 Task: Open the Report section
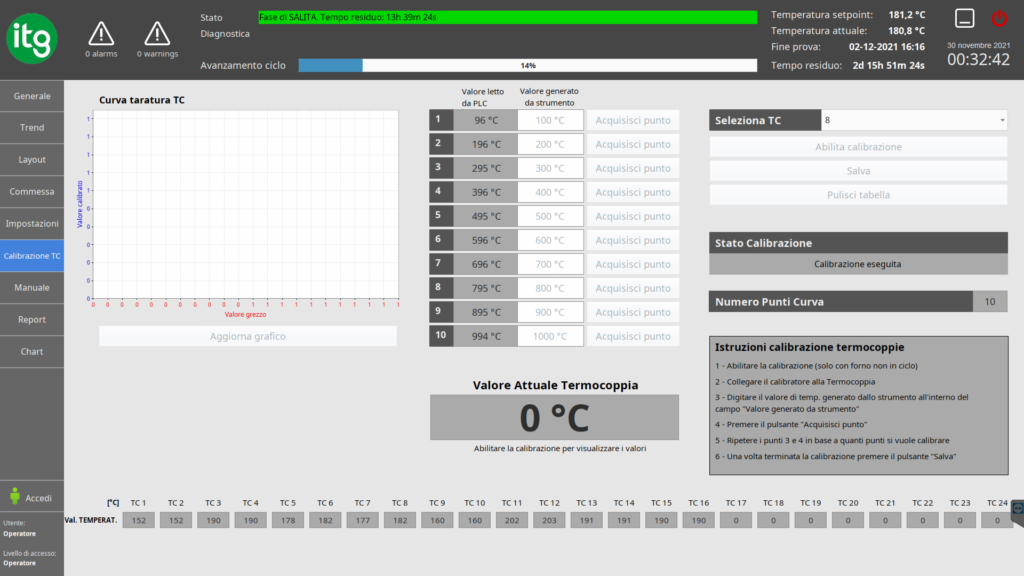pos(32,319)
